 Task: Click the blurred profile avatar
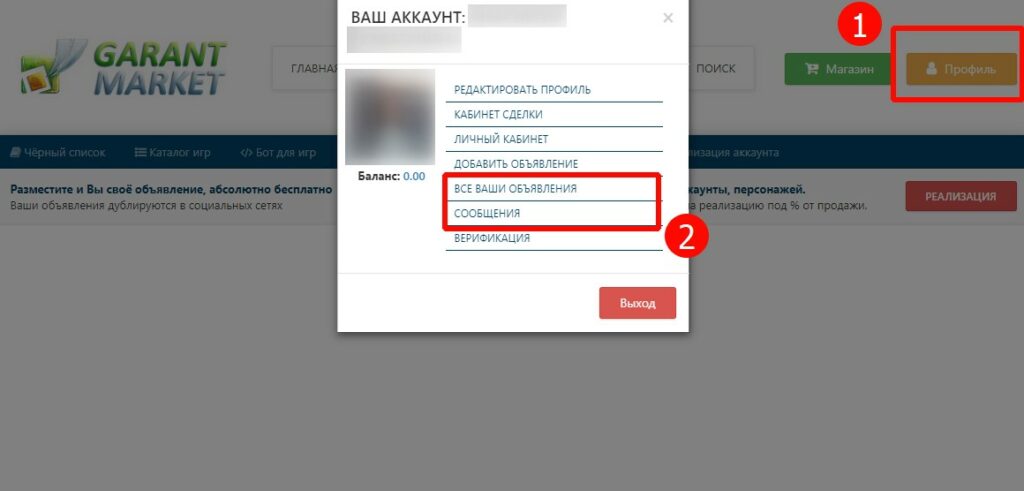coord(390,117)
